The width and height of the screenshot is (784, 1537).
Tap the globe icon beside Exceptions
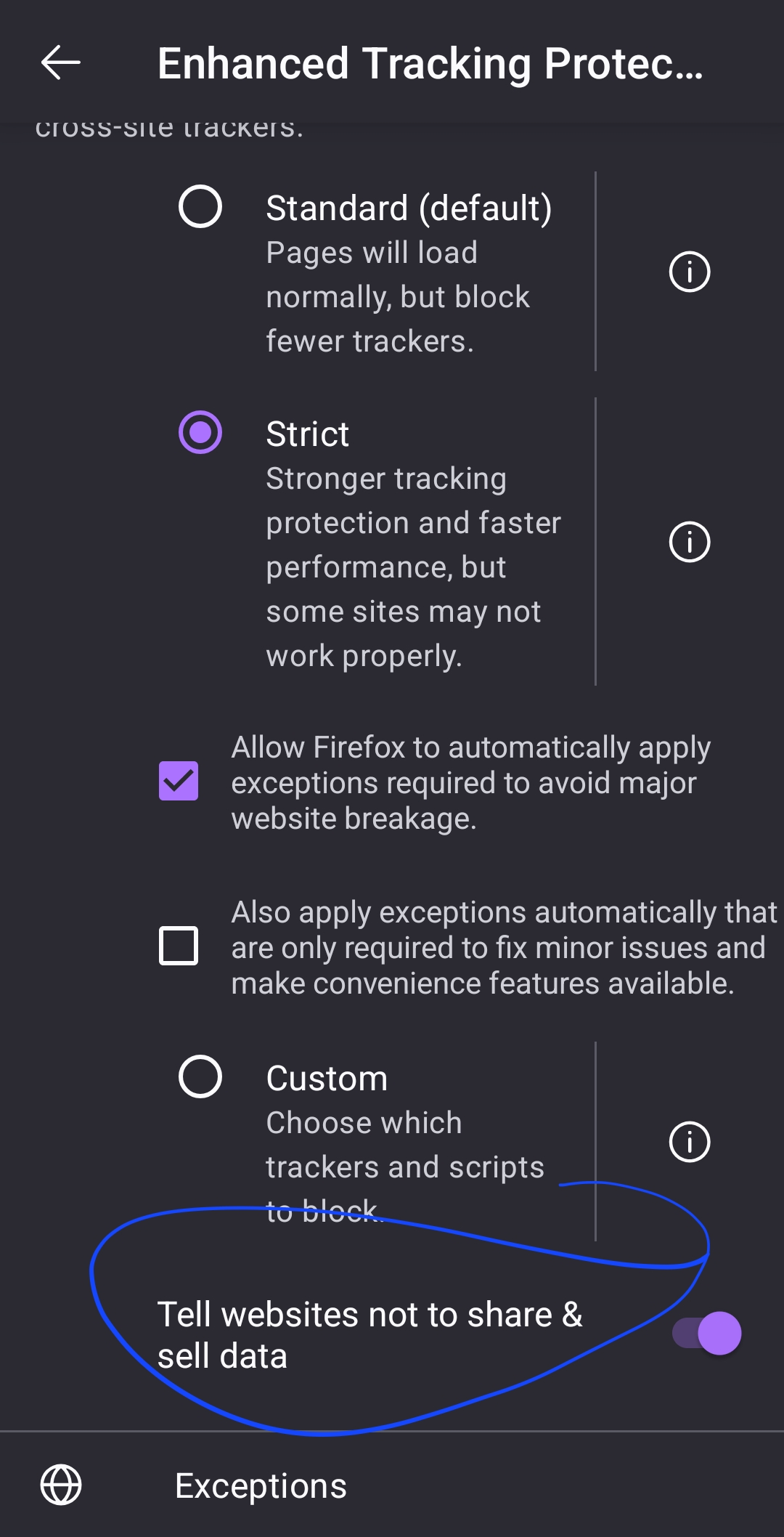[61, 1485]
